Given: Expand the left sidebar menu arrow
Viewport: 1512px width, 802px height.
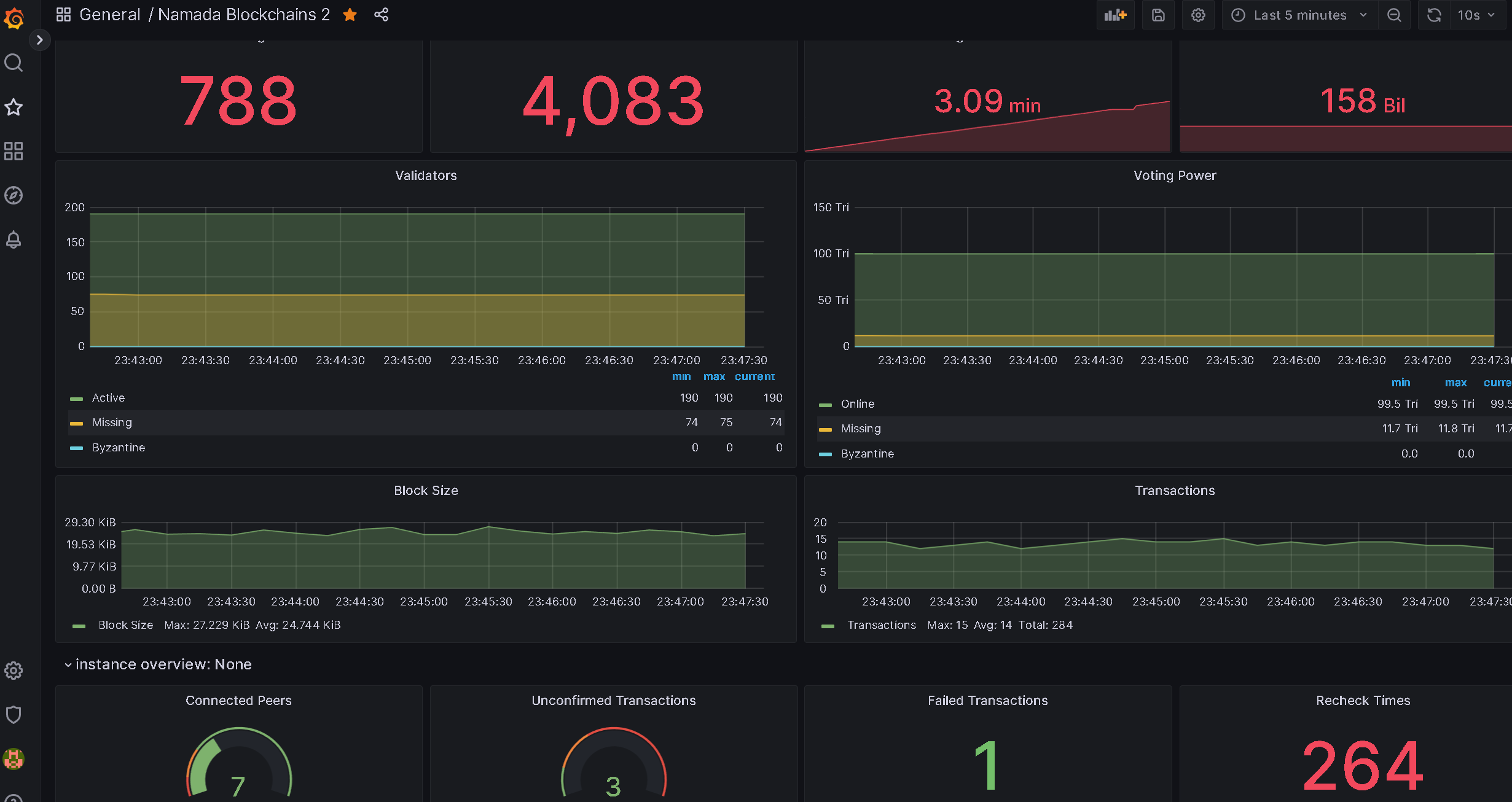Looking at the screenshot, I should tap(39, 40).
